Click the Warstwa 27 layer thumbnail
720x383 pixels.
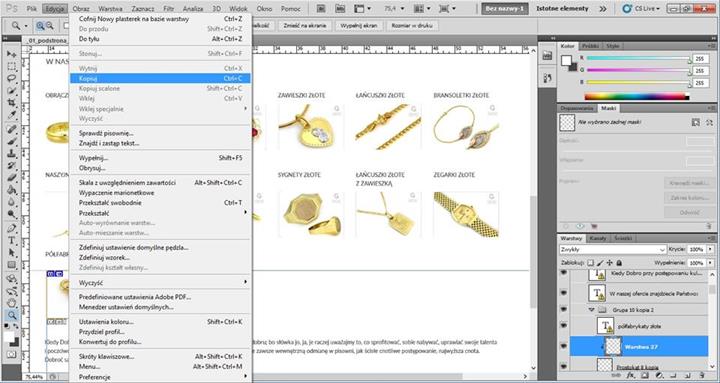pos(613,346)
